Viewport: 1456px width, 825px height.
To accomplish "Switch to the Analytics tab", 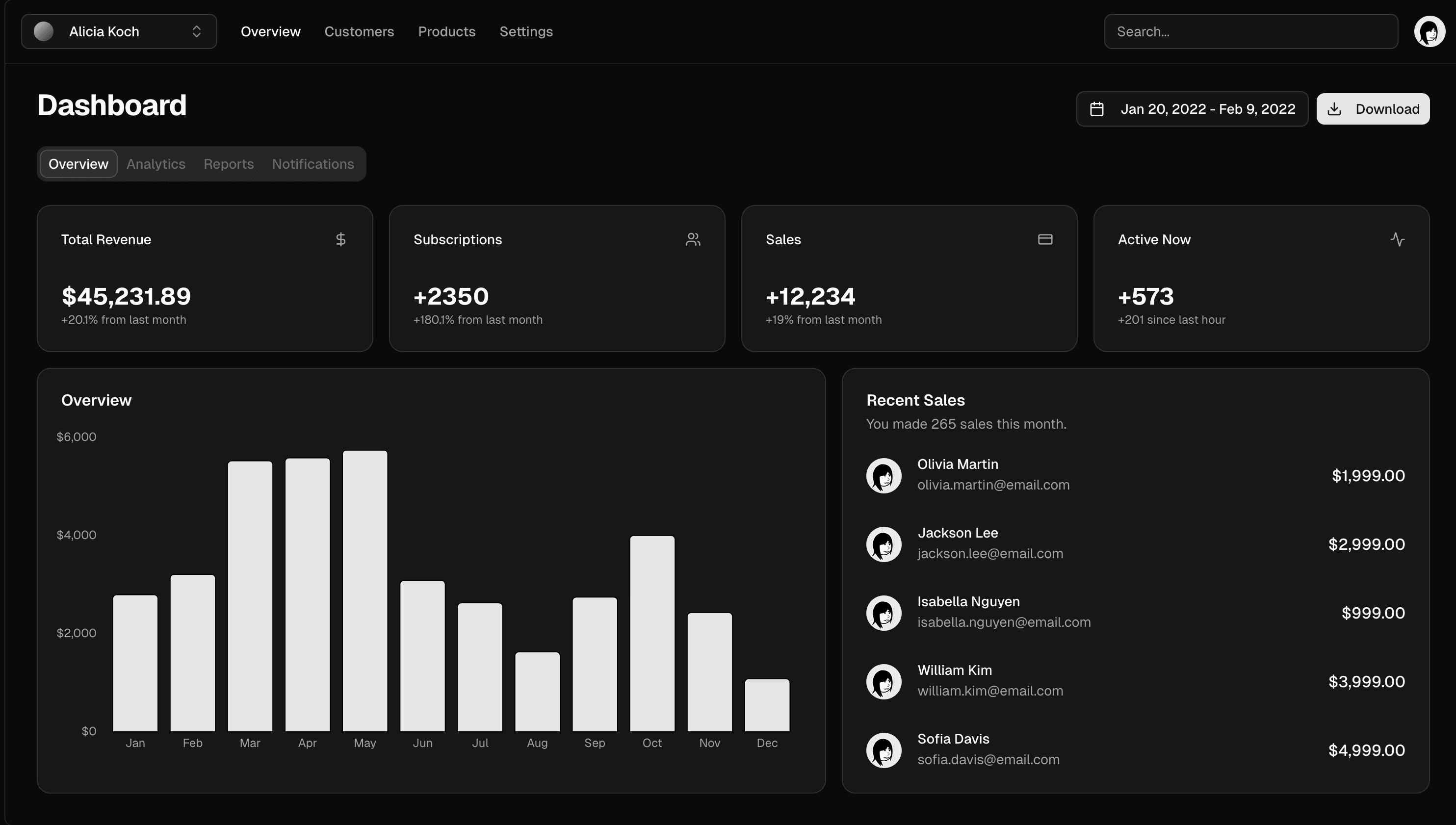I will click(x=155, y=164).
